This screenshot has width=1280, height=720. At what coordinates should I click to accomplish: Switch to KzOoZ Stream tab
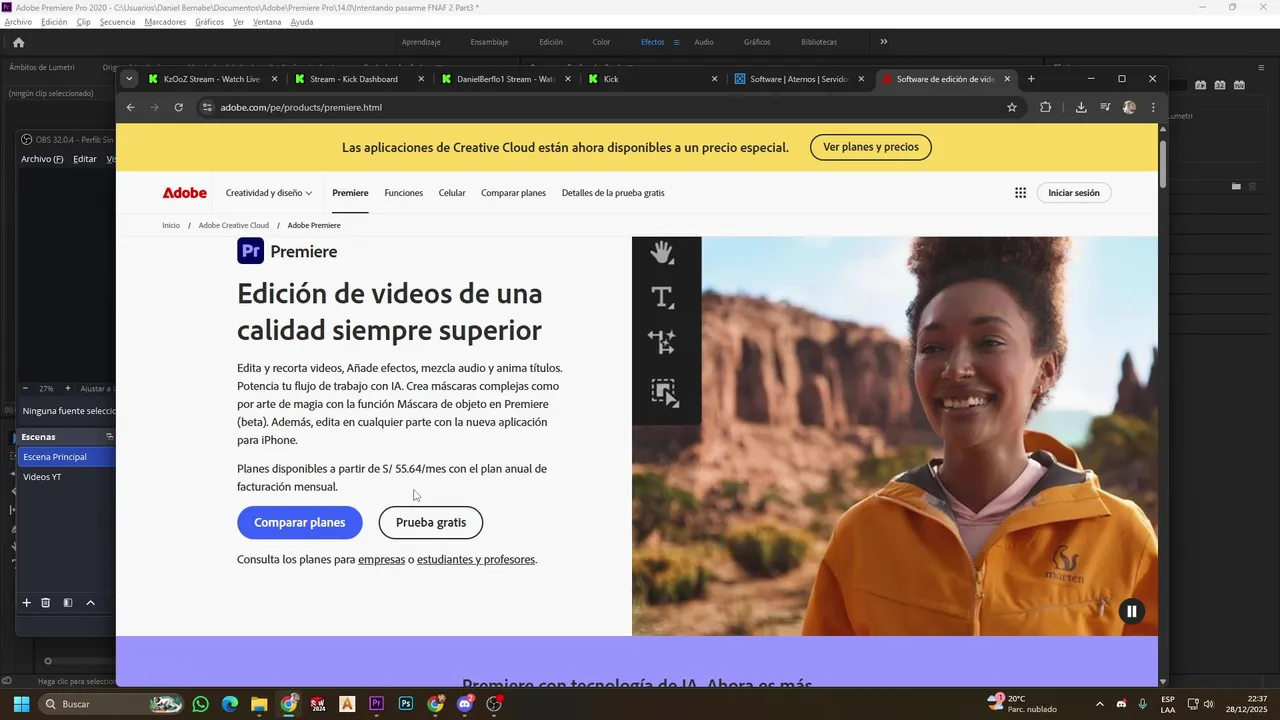point(211,79)
